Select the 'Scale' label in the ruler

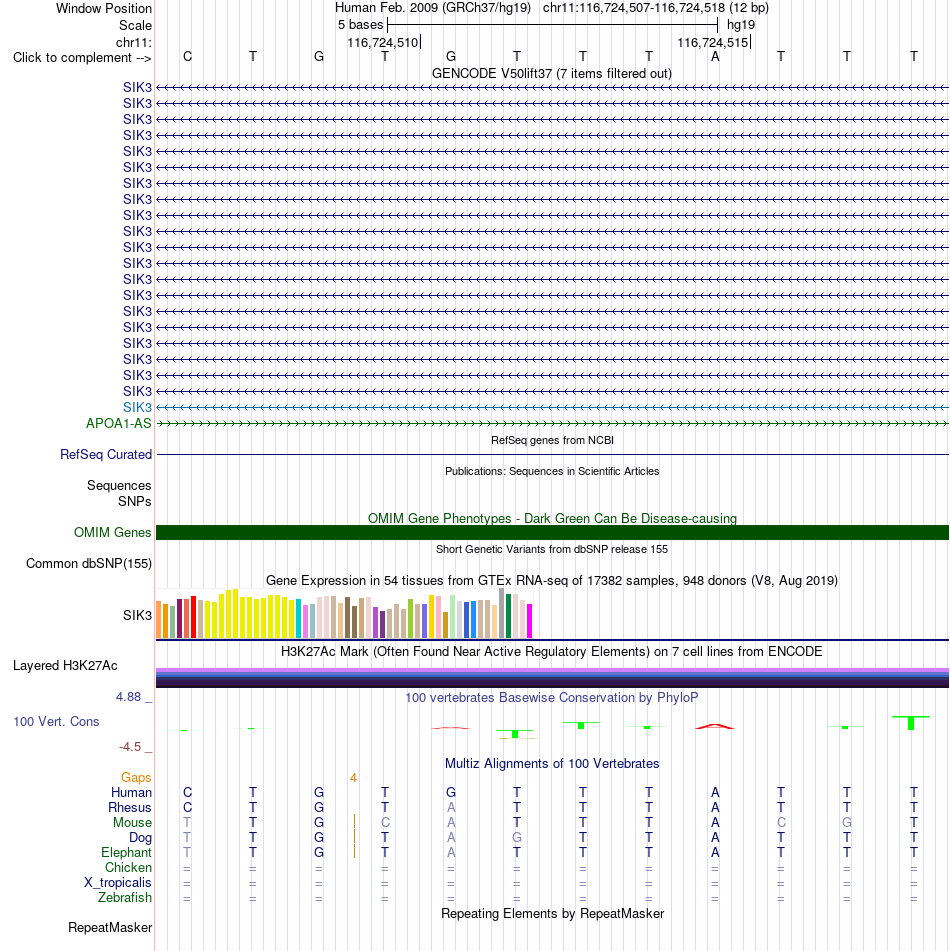pos(135,25)
